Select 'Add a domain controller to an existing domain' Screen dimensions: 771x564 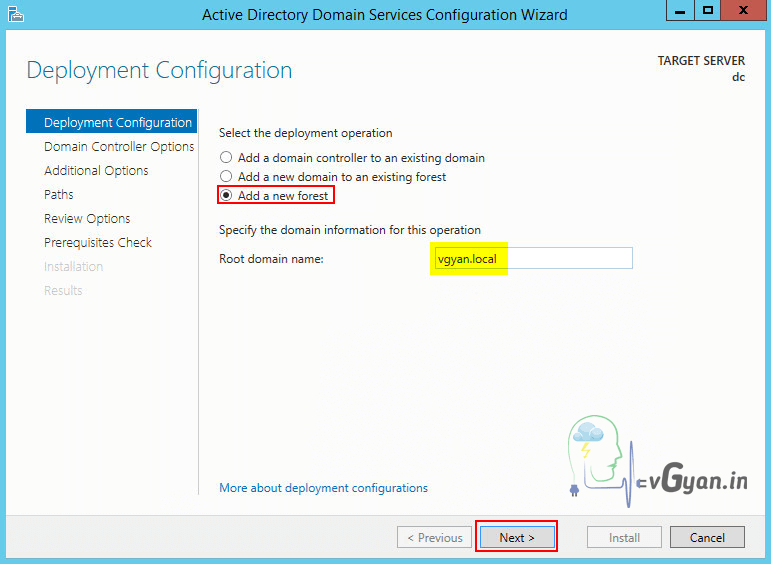pyautogui.click(x=226, y=158)
